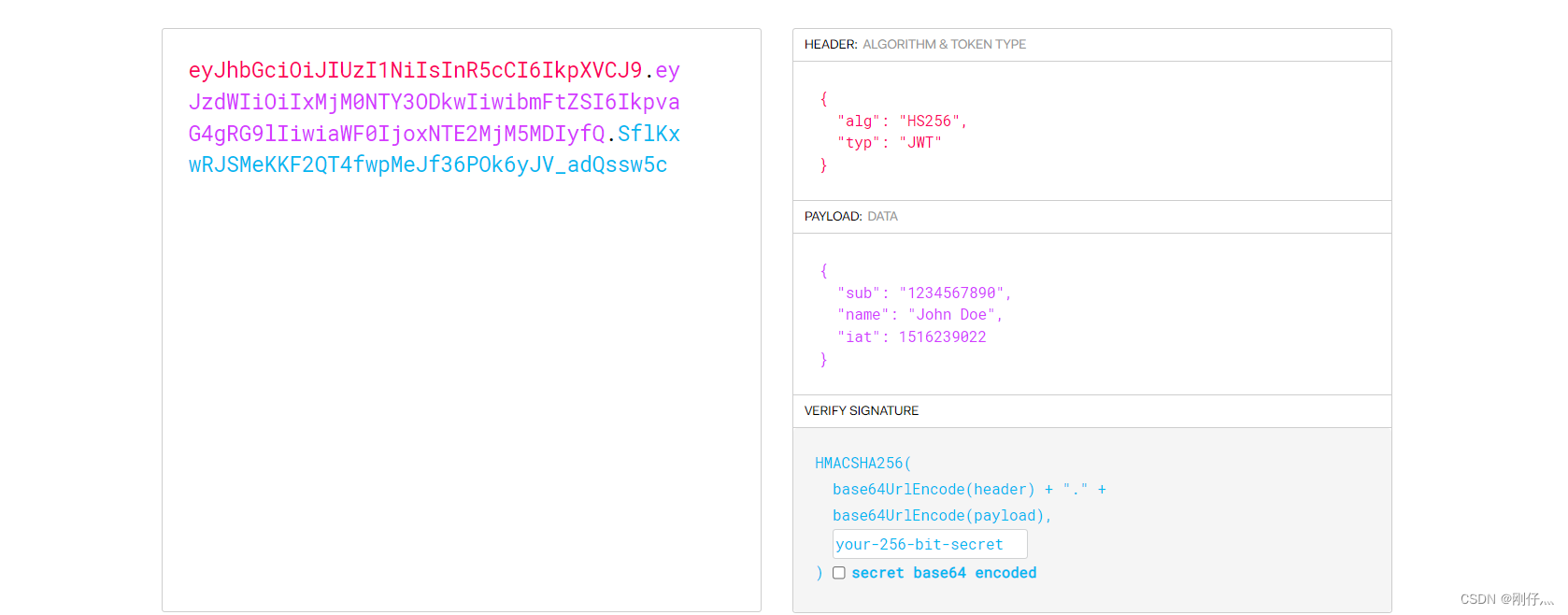
Task: Click the secret base64 encoded label
Action: (x=944, y=573)
